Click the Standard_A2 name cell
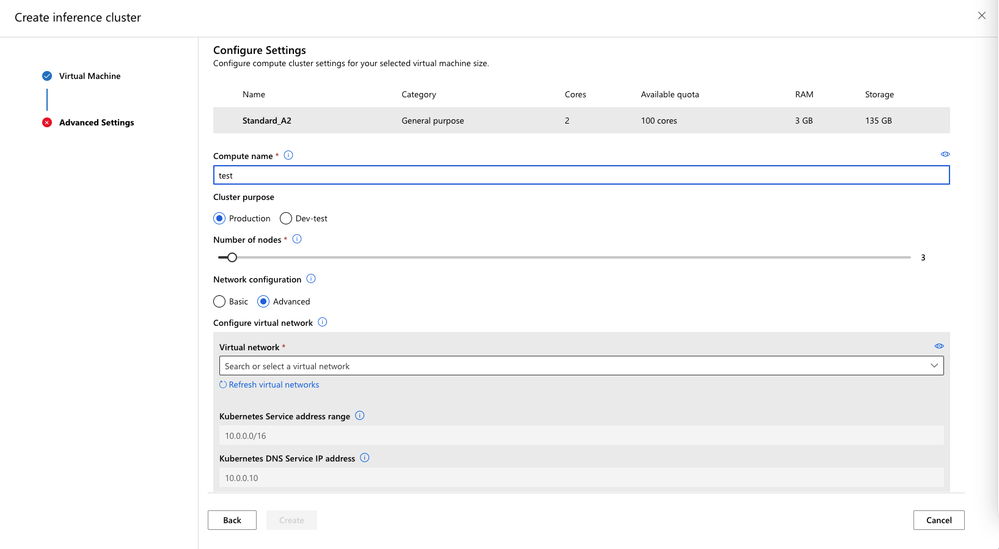Screen dimensions: 999x549 pyautogui.click(x=267, y=120)
